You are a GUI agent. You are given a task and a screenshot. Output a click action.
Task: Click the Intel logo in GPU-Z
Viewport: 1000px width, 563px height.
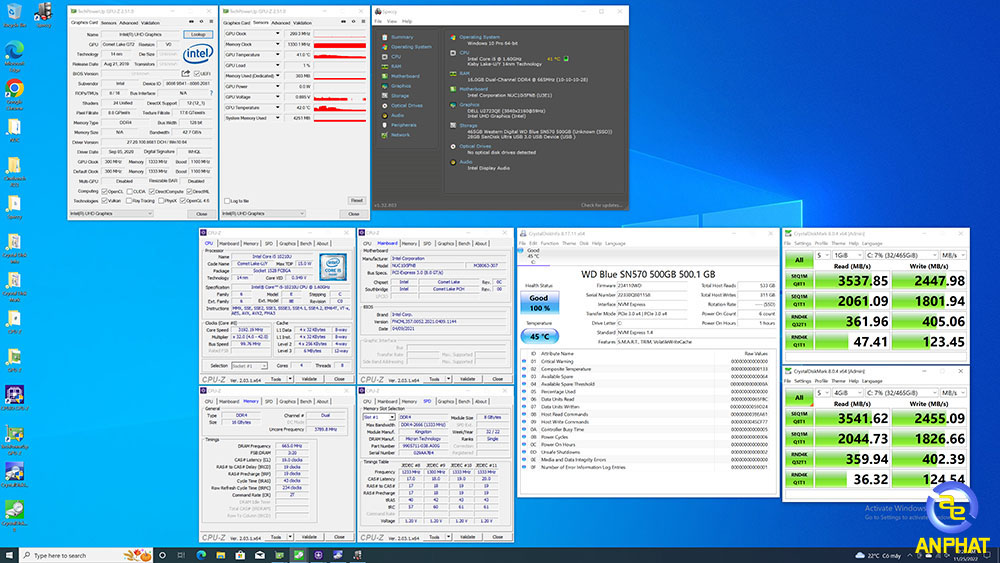tap(198, 54)
